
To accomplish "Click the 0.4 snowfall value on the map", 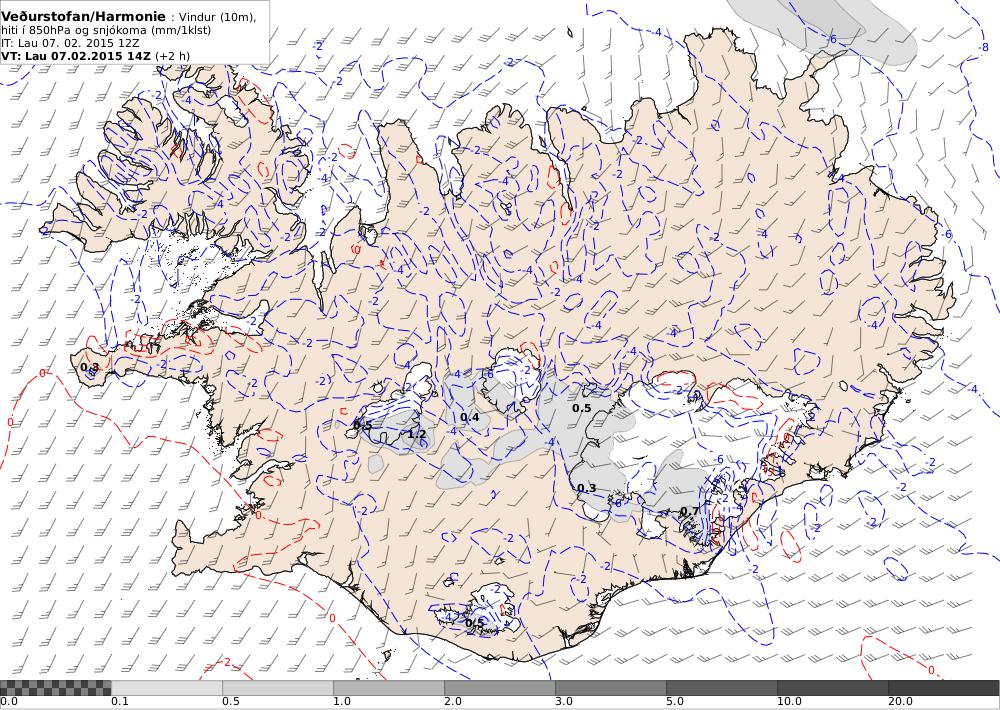I will point(469,417).
